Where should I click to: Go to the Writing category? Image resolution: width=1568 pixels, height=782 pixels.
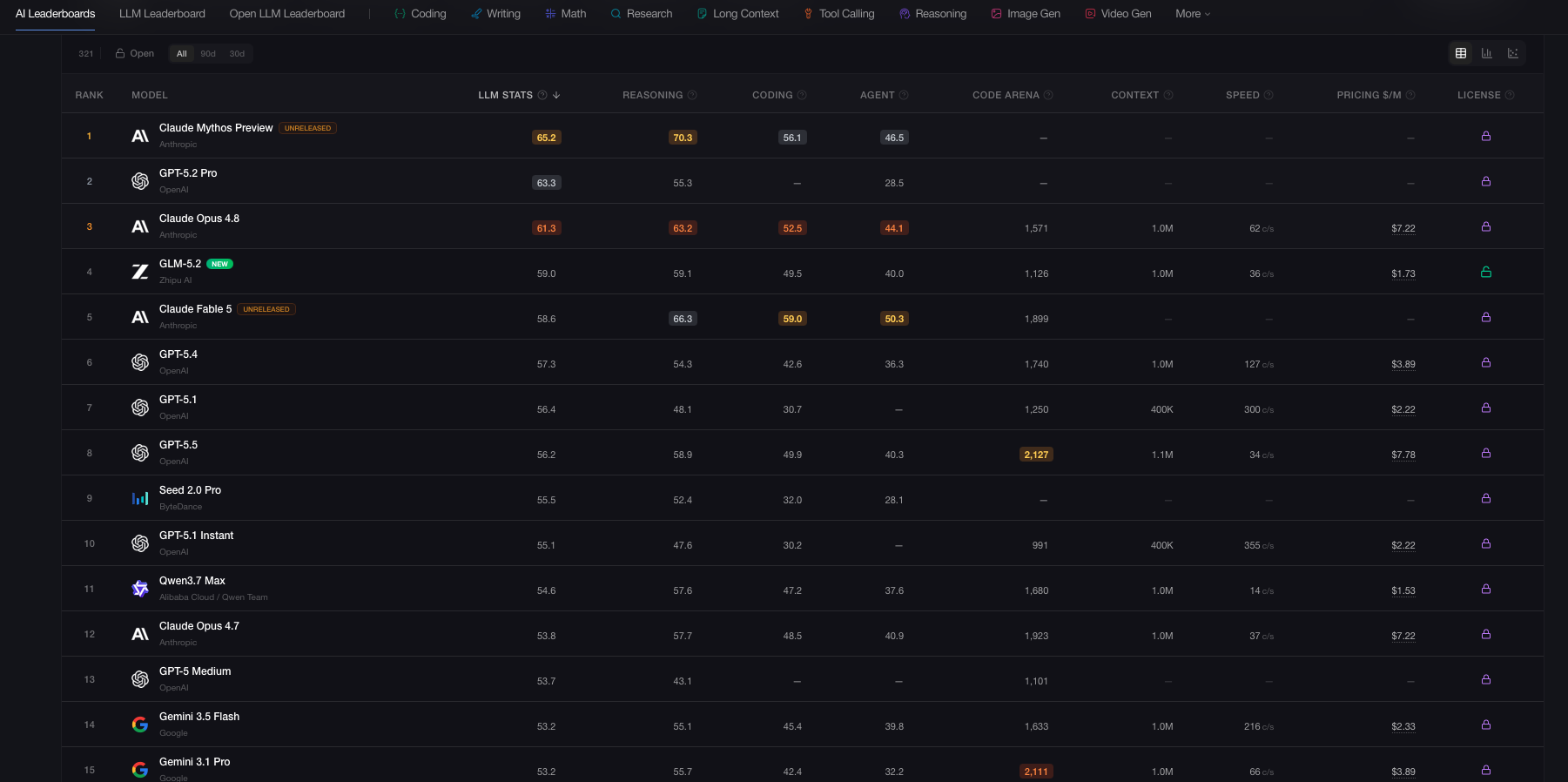click(x=495, y=14)
